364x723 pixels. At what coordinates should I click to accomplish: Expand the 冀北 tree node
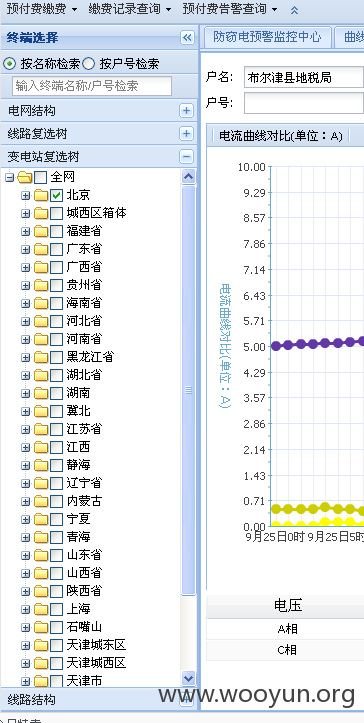click(25, 411)
